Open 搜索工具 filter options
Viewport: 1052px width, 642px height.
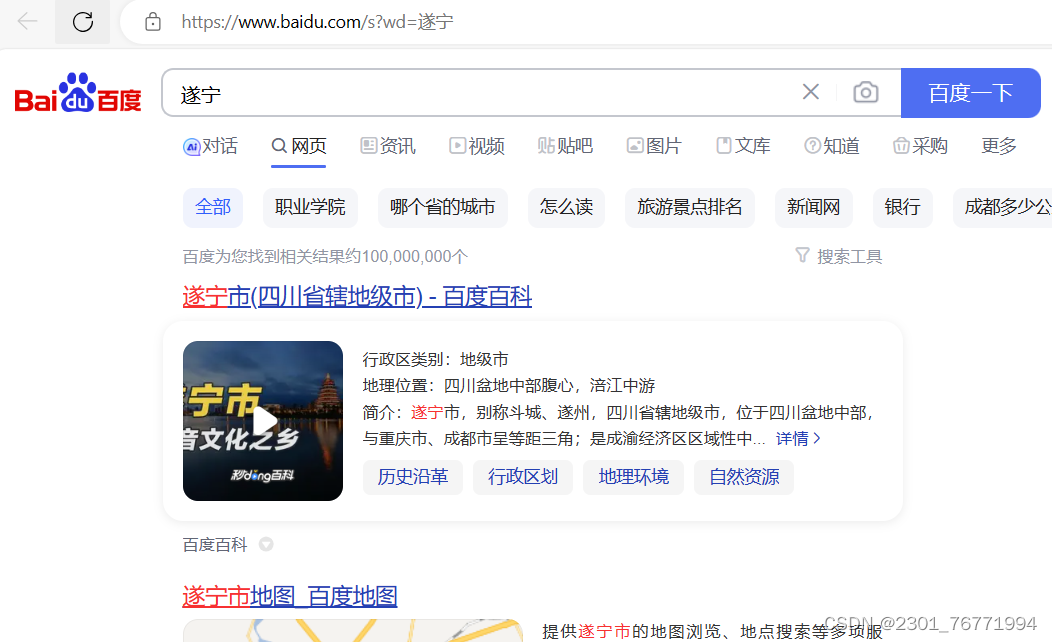[839, 256]
